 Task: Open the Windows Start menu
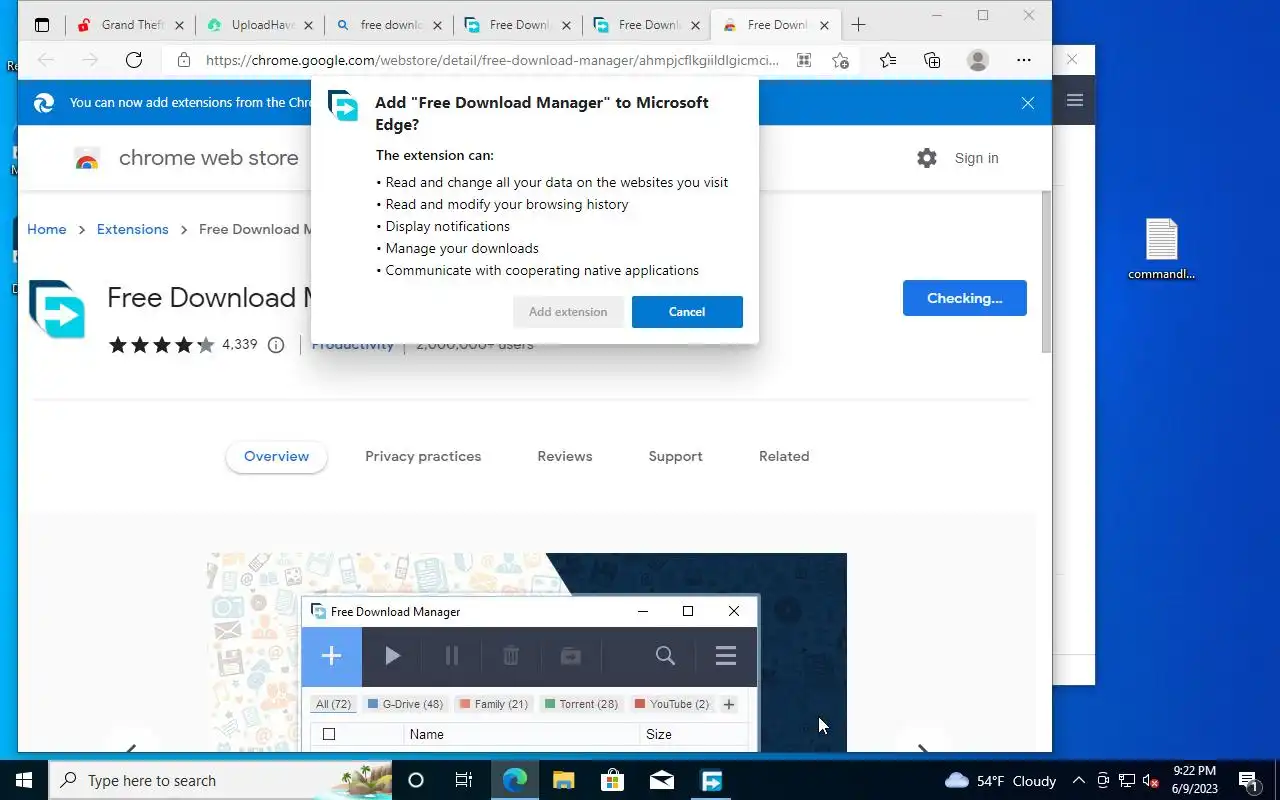point(24,780)
